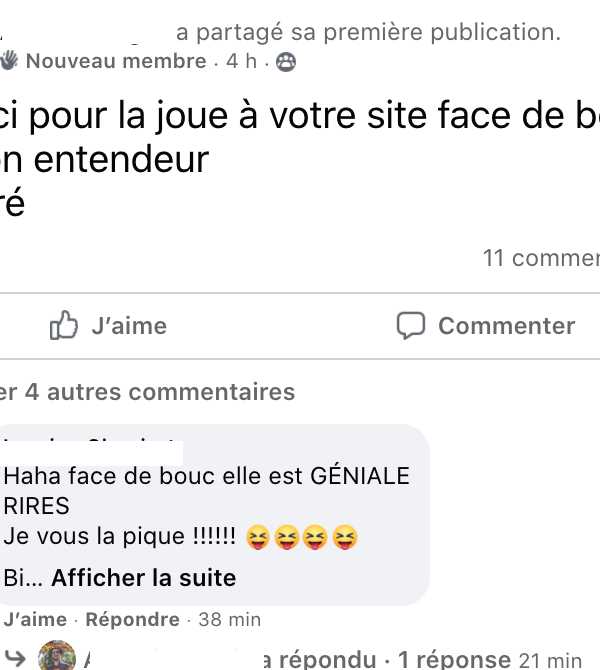Click Répondre under the comment
The width and height of the screenshot is (600, 670).
point(132,619)
